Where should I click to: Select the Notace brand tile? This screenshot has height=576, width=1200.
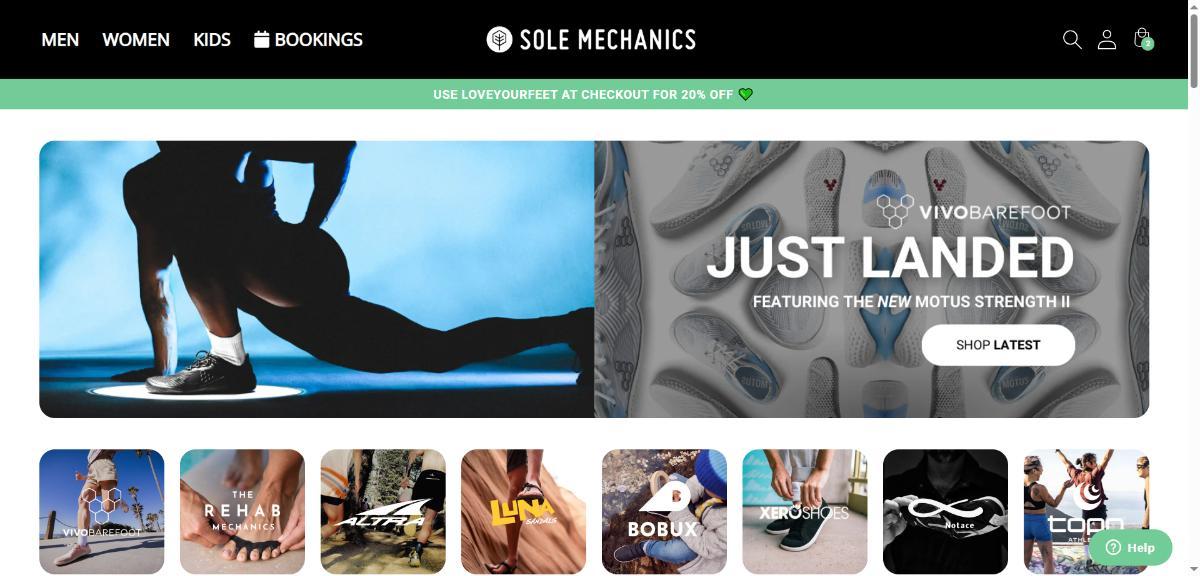[x=945, y=511]
